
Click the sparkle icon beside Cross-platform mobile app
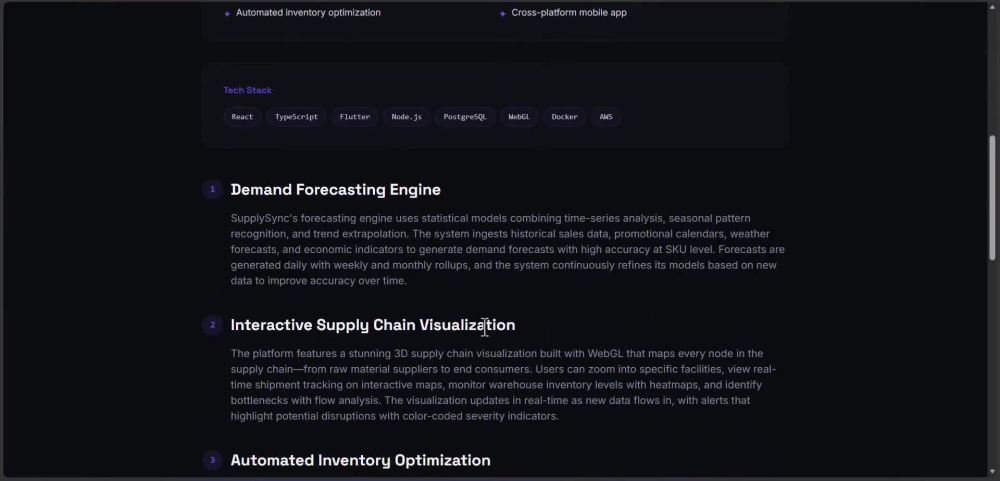click(503, 13)
